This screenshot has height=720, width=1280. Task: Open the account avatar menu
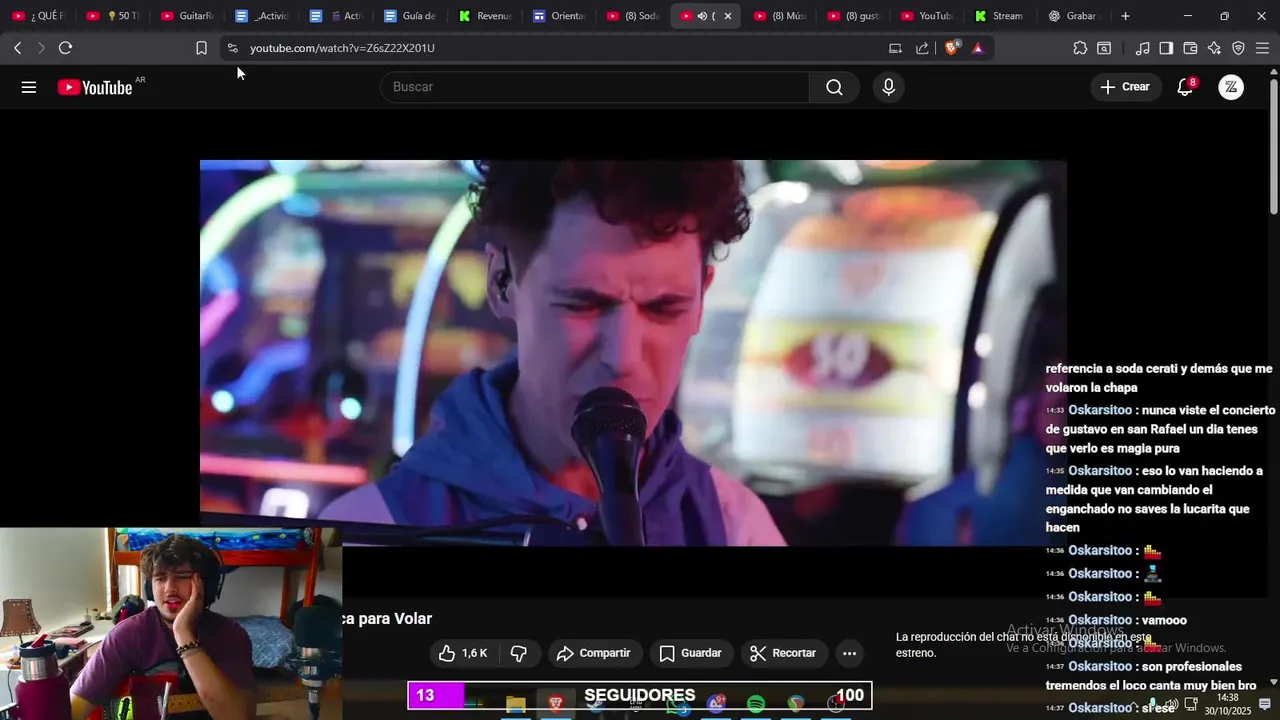pos(1231,87)
